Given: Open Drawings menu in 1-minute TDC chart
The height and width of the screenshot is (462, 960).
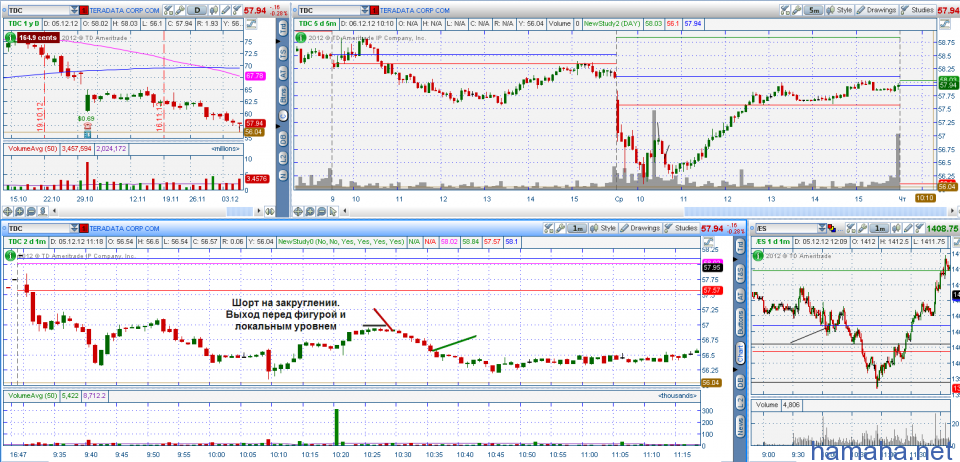Looking at the screenshot, I should (640, 228).
